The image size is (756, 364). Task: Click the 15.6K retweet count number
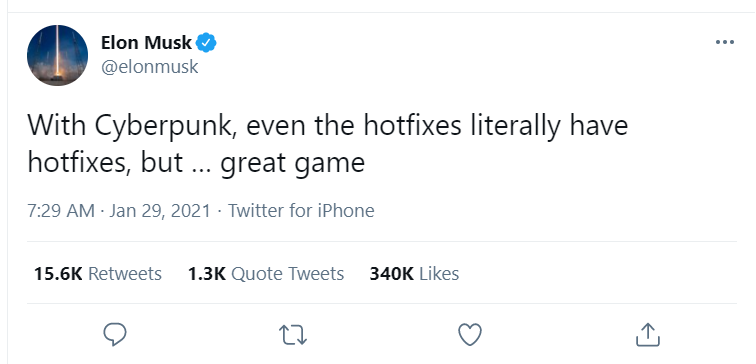(x=58, y=274)
